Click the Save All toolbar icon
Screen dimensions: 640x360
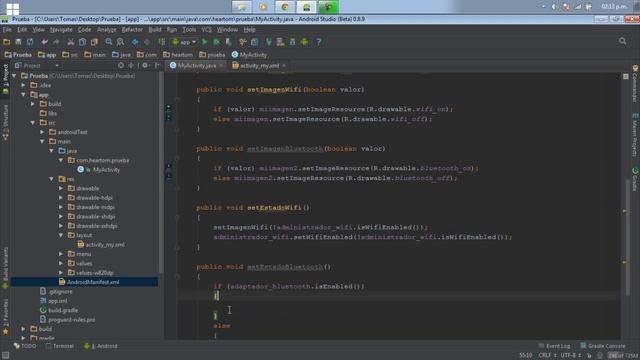pos(18,42)
